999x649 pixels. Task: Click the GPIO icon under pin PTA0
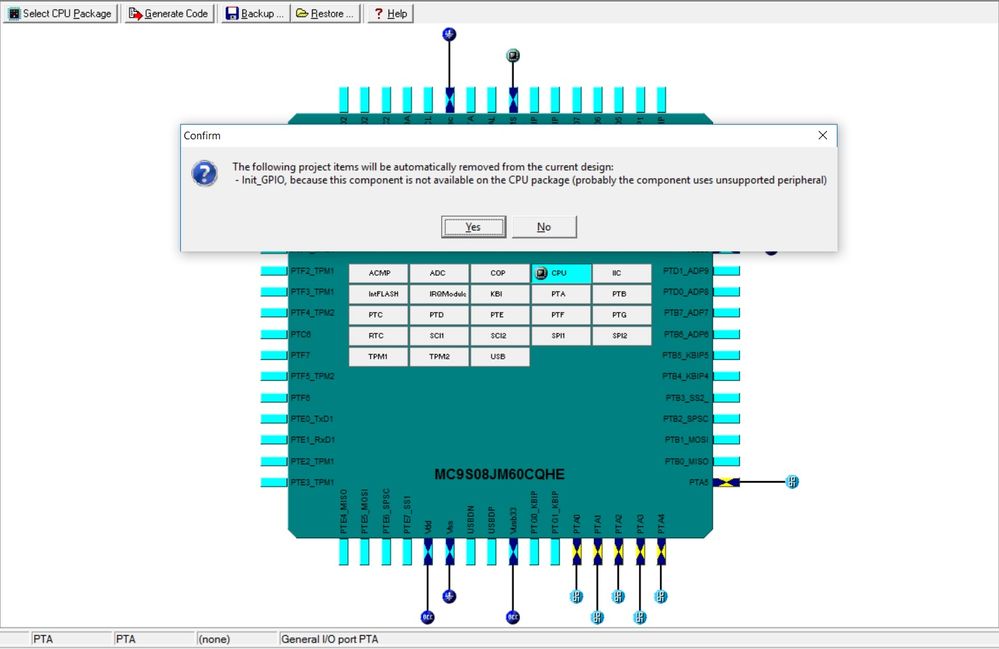pos(576,597)
